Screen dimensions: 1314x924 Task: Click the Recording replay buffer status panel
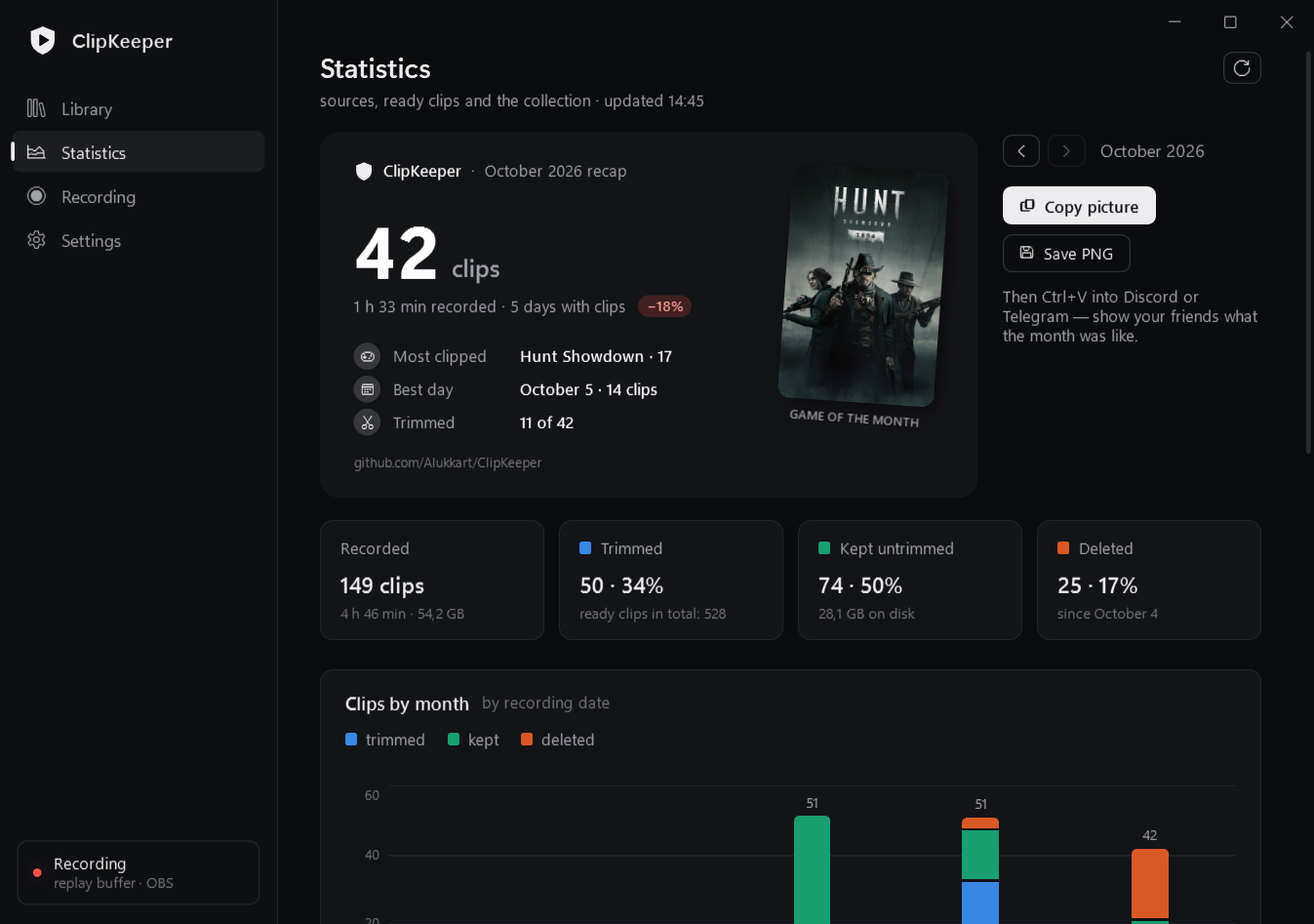[139, 872]
